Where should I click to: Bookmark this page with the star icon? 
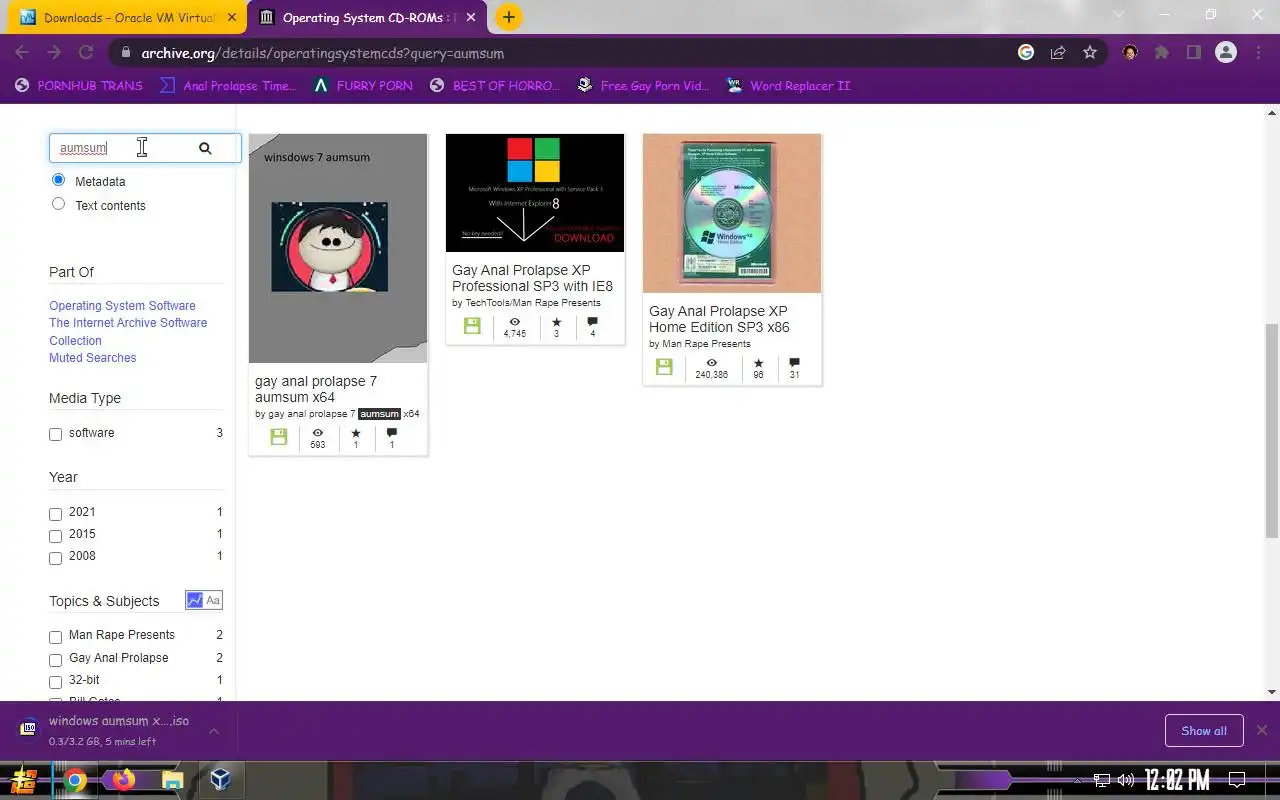(x=1090, y=53)
